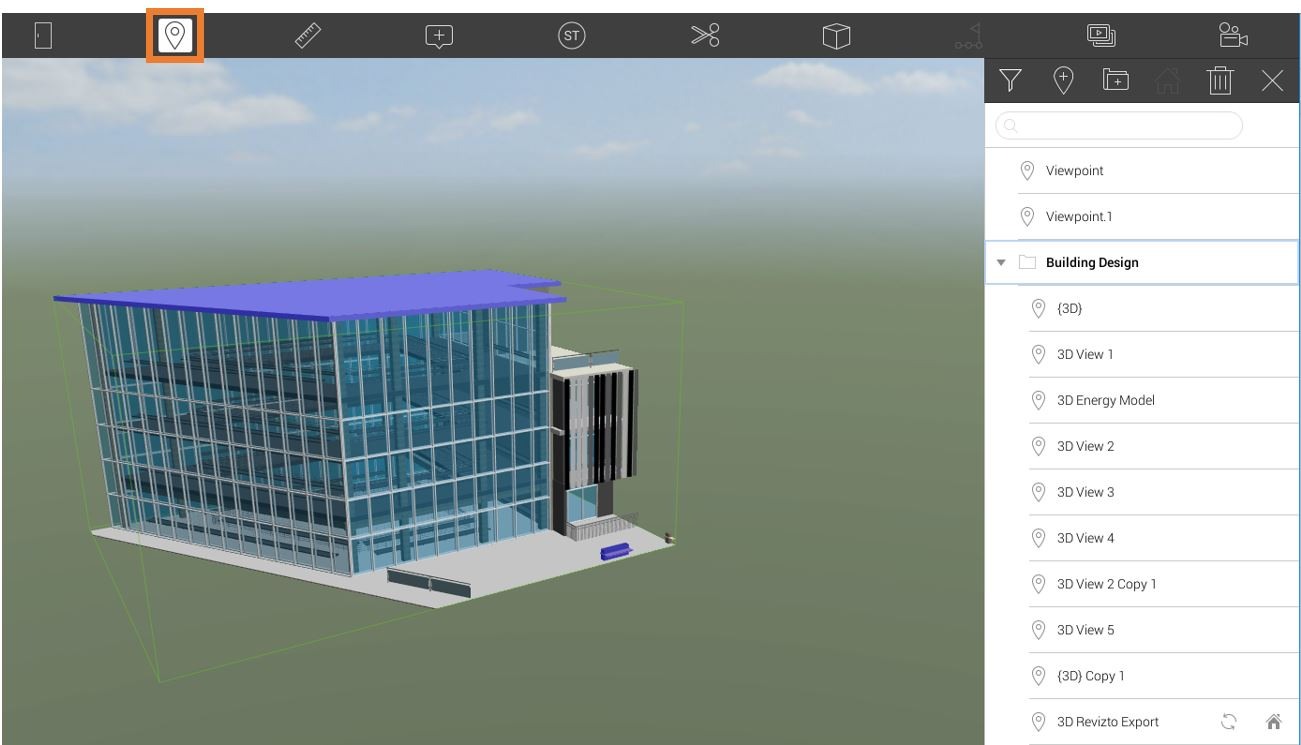Select the 3D Energy Model viewpoint
The height and width of the screenshot is (745, 1301).
[x=1105, y=399]
